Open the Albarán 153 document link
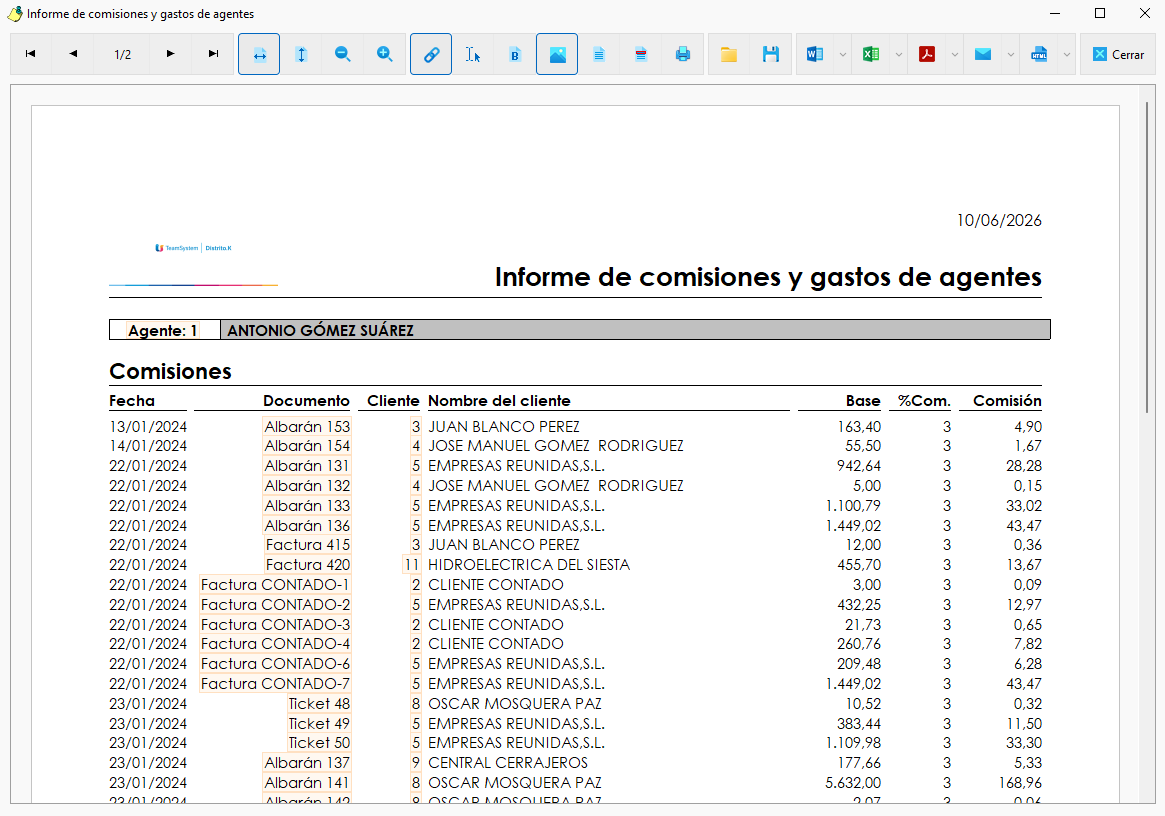The width and height of the screenshot is (1165, 816). tap(307, 427)
